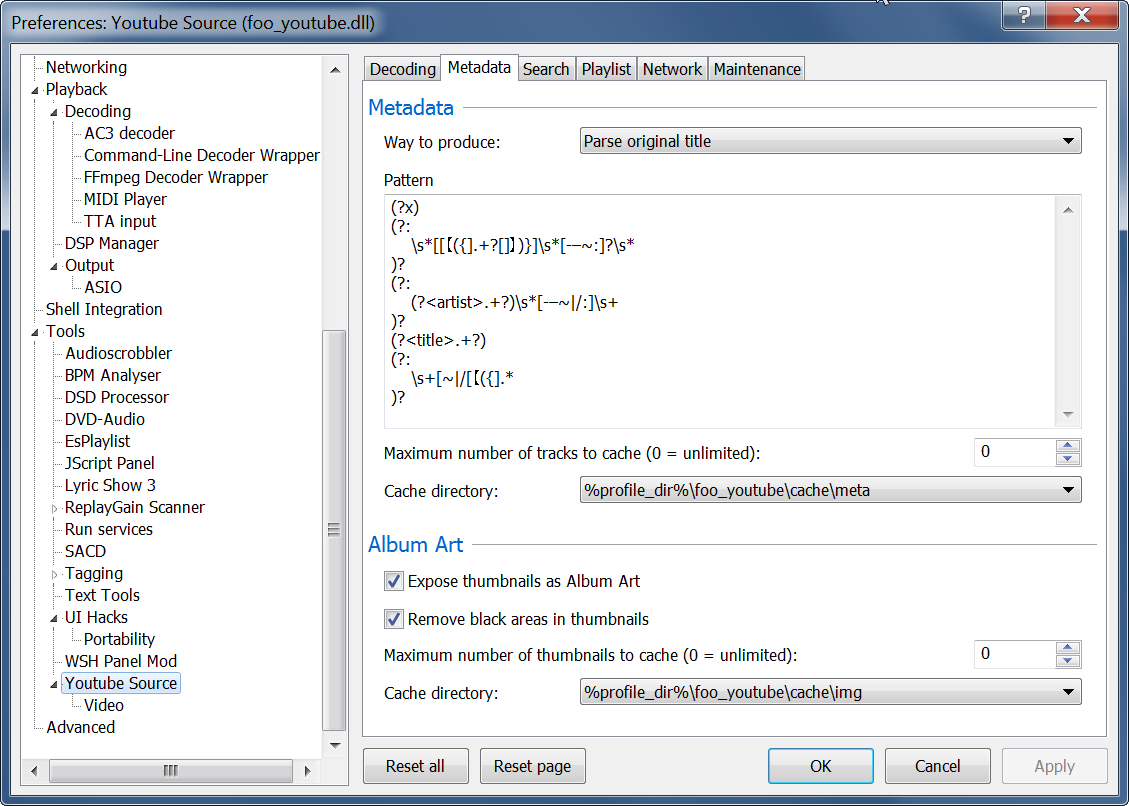Screen dimensions: 1129x806
Task: Open the metadata cache directory dropdown
Action: click(x=830, y=490)
